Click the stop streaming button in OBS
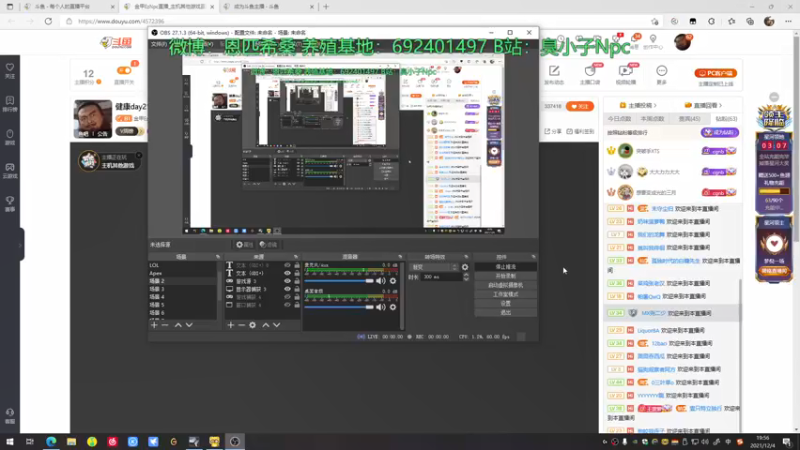 click(505, 267)
